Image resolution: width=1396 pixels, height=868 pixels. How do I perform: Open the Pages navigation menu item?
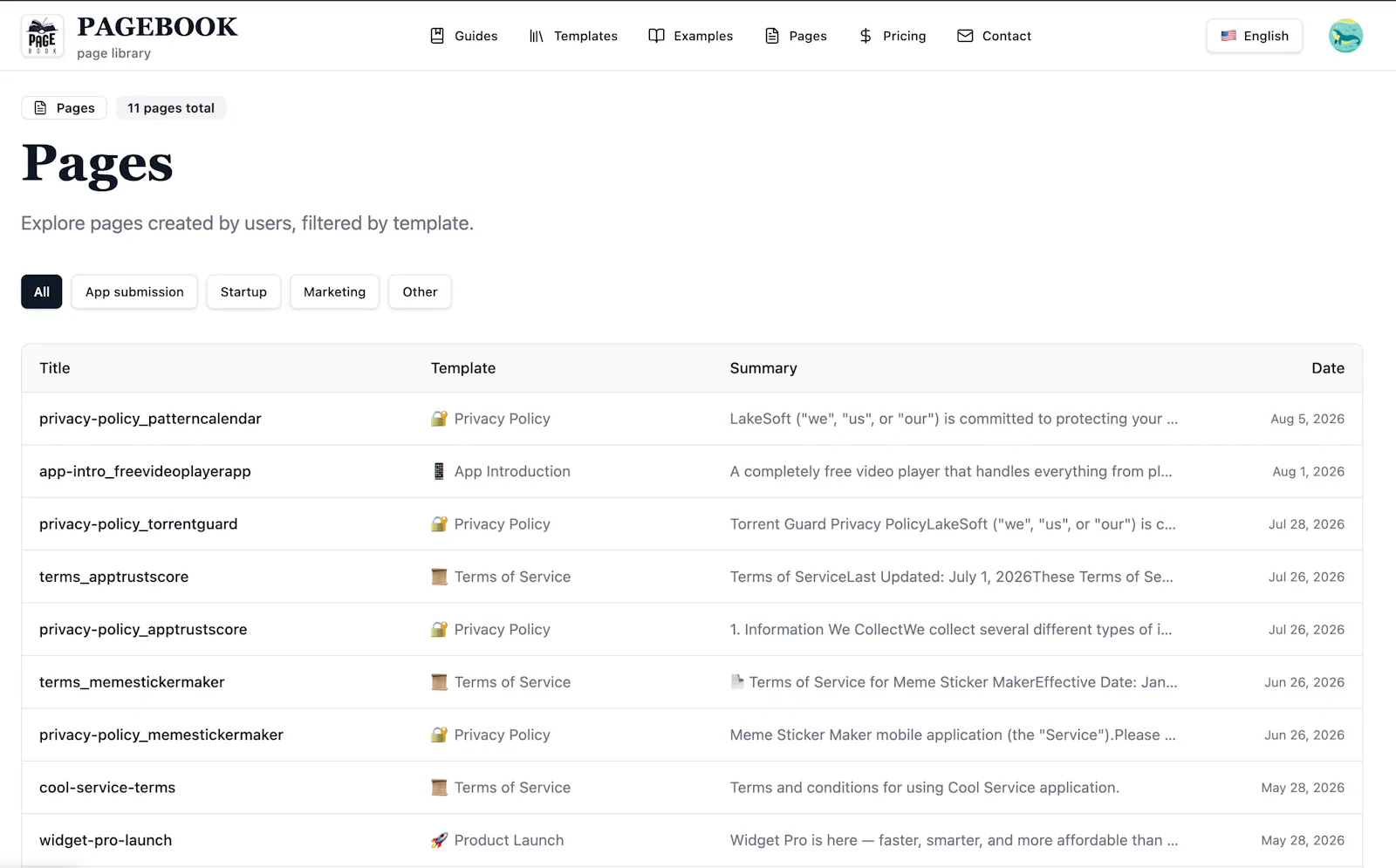(796, 36)
